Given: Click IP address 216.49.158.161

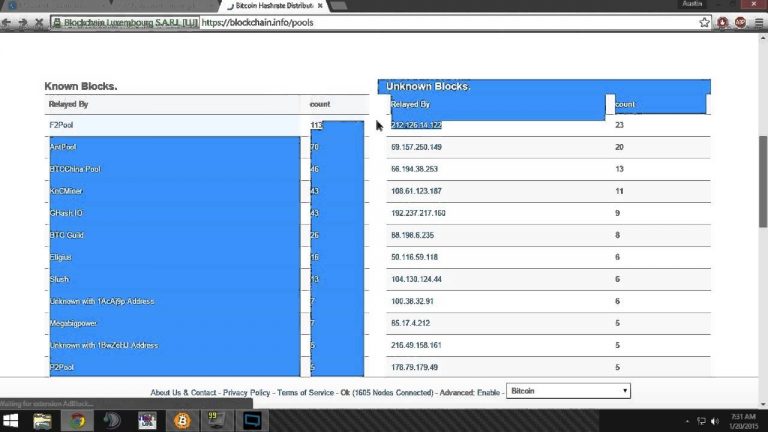Looking at the screenshot, I should 416,345.
